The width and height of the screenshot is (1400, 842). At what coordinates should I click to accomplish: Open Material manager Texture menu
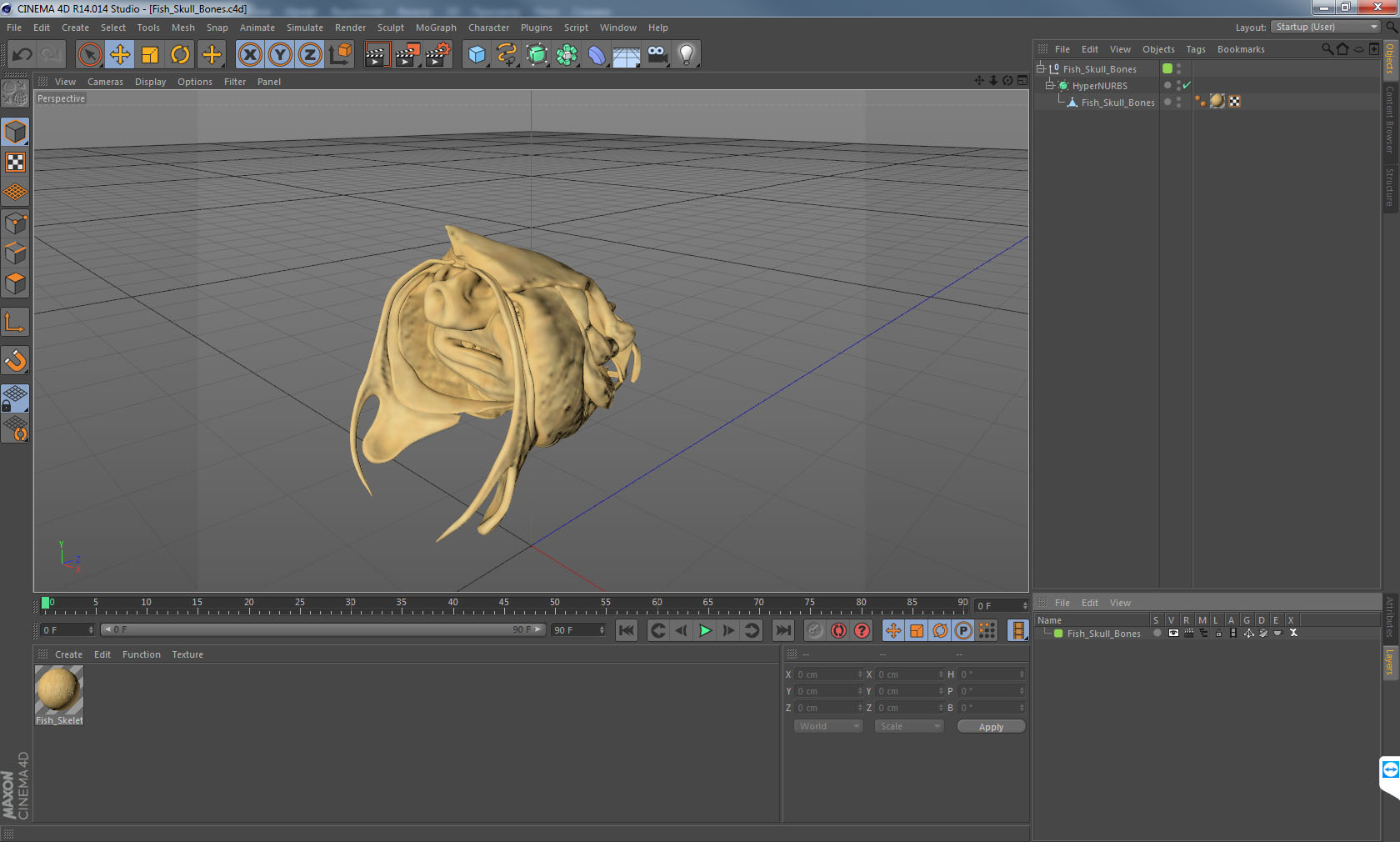click(x=187, y=654)
